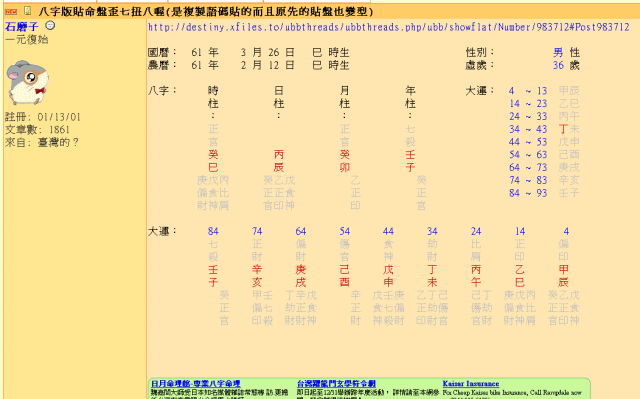Click the location text 來自: 臺灣的？
The height and width of the screenshot is (399, 640).
[42, 142]
